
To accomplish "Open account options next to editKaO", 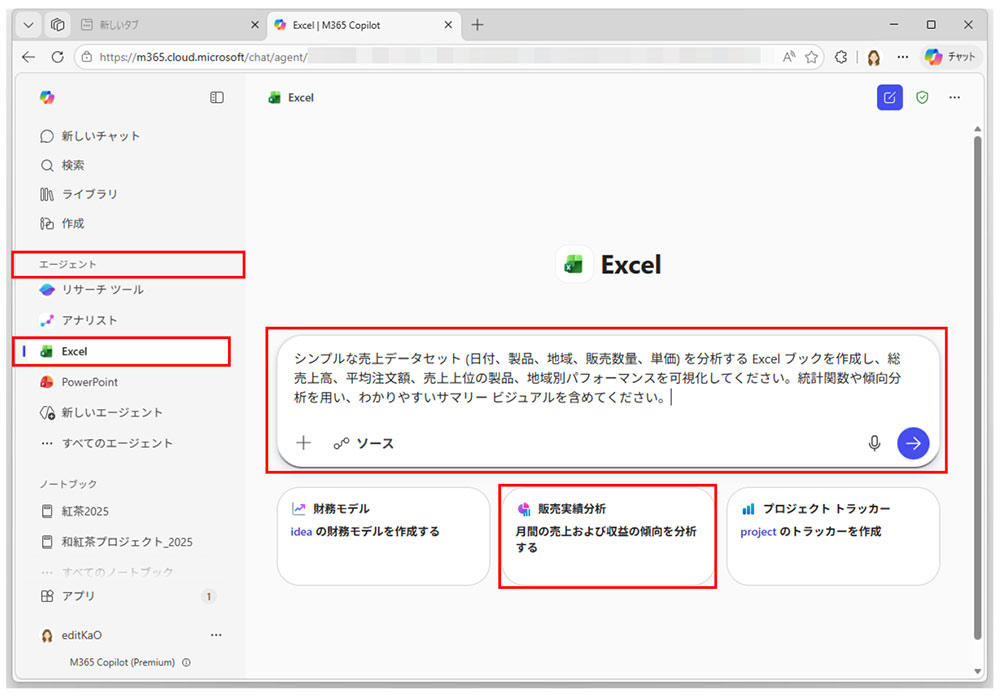I will click(x=215, y=635).
